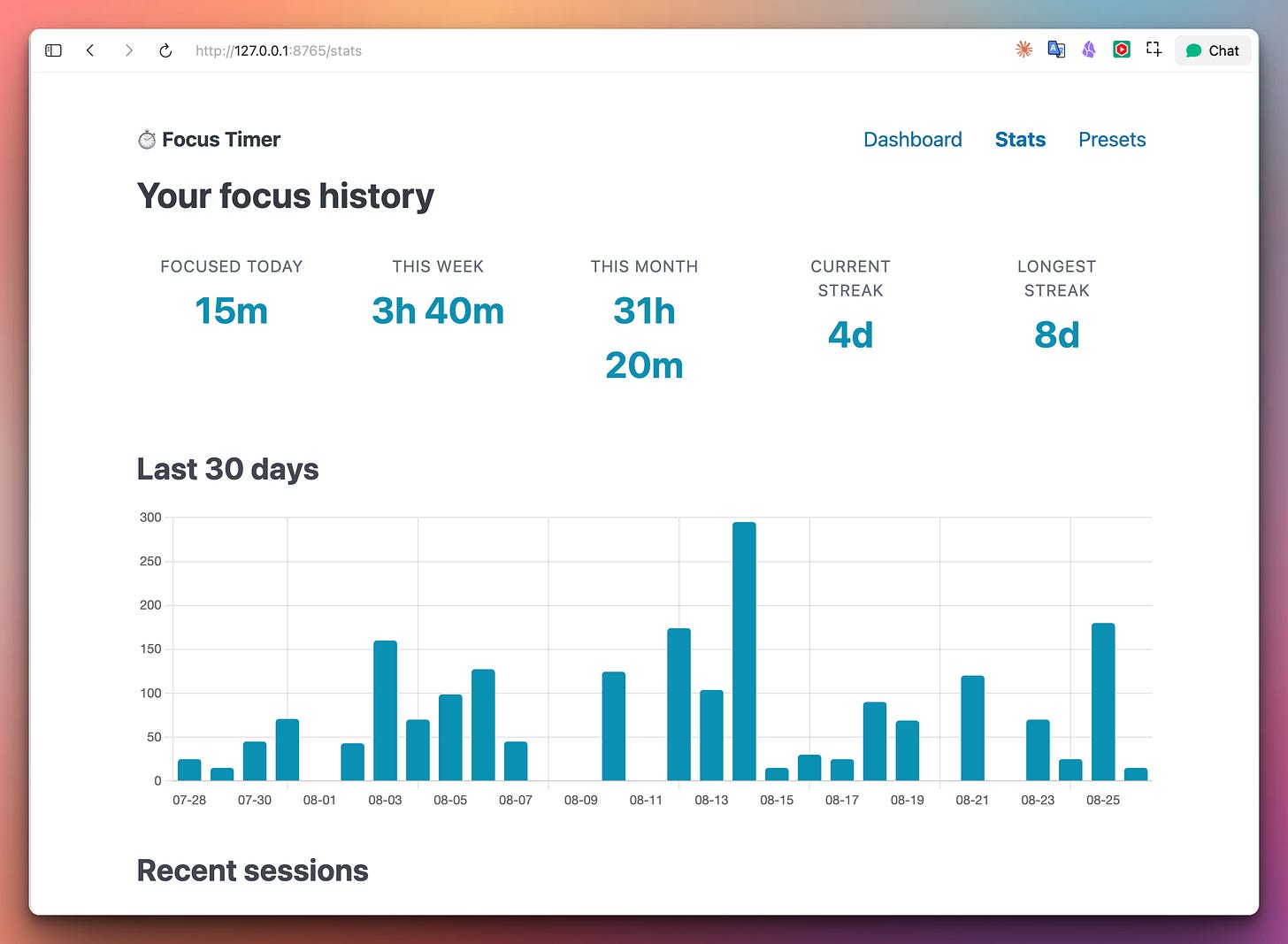Open the Dashboard nav link
The width and height of the screenshot is (1288, 944).
(x=912, y=140)
